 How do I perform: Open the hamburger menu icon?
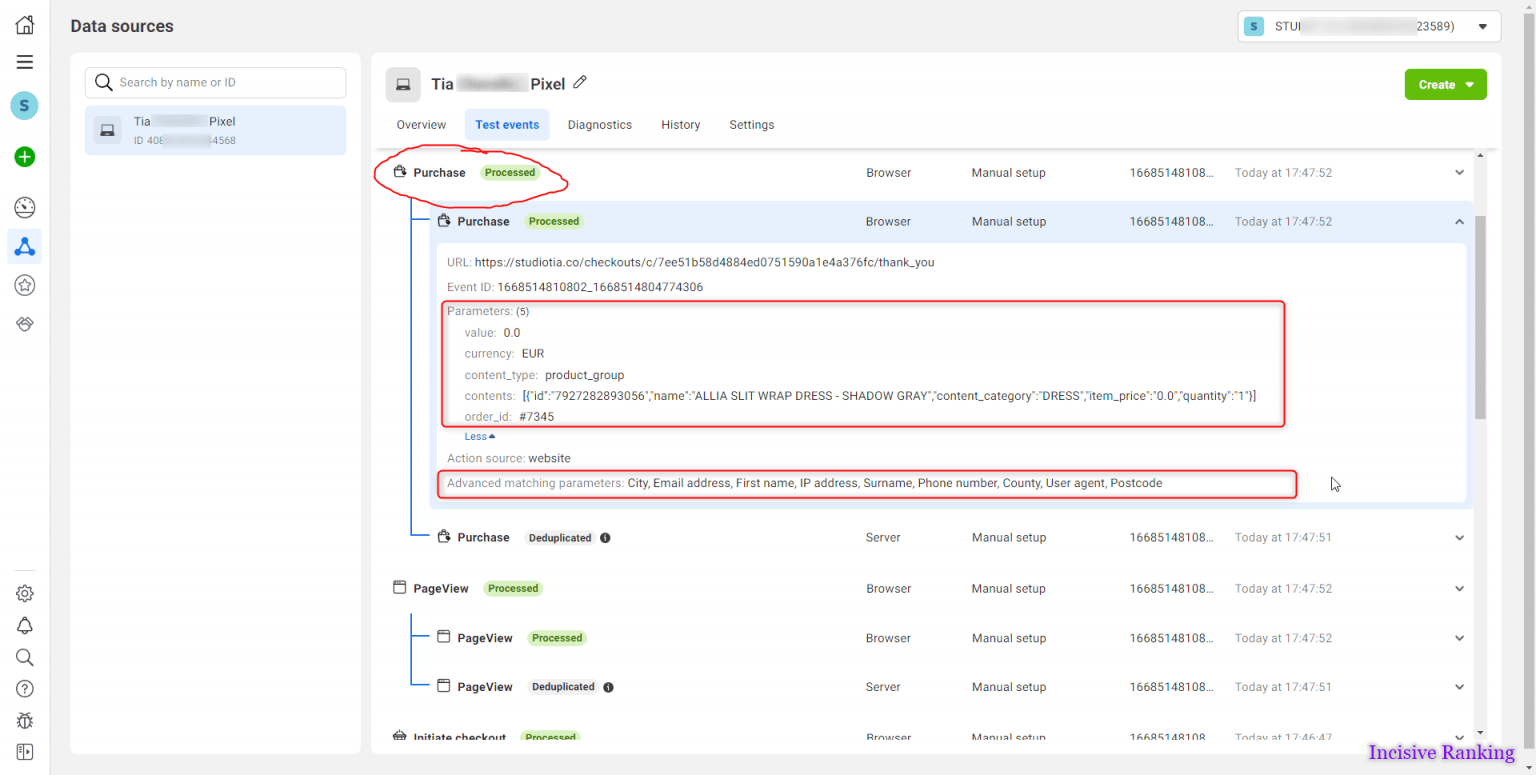(x=25, y=62)
